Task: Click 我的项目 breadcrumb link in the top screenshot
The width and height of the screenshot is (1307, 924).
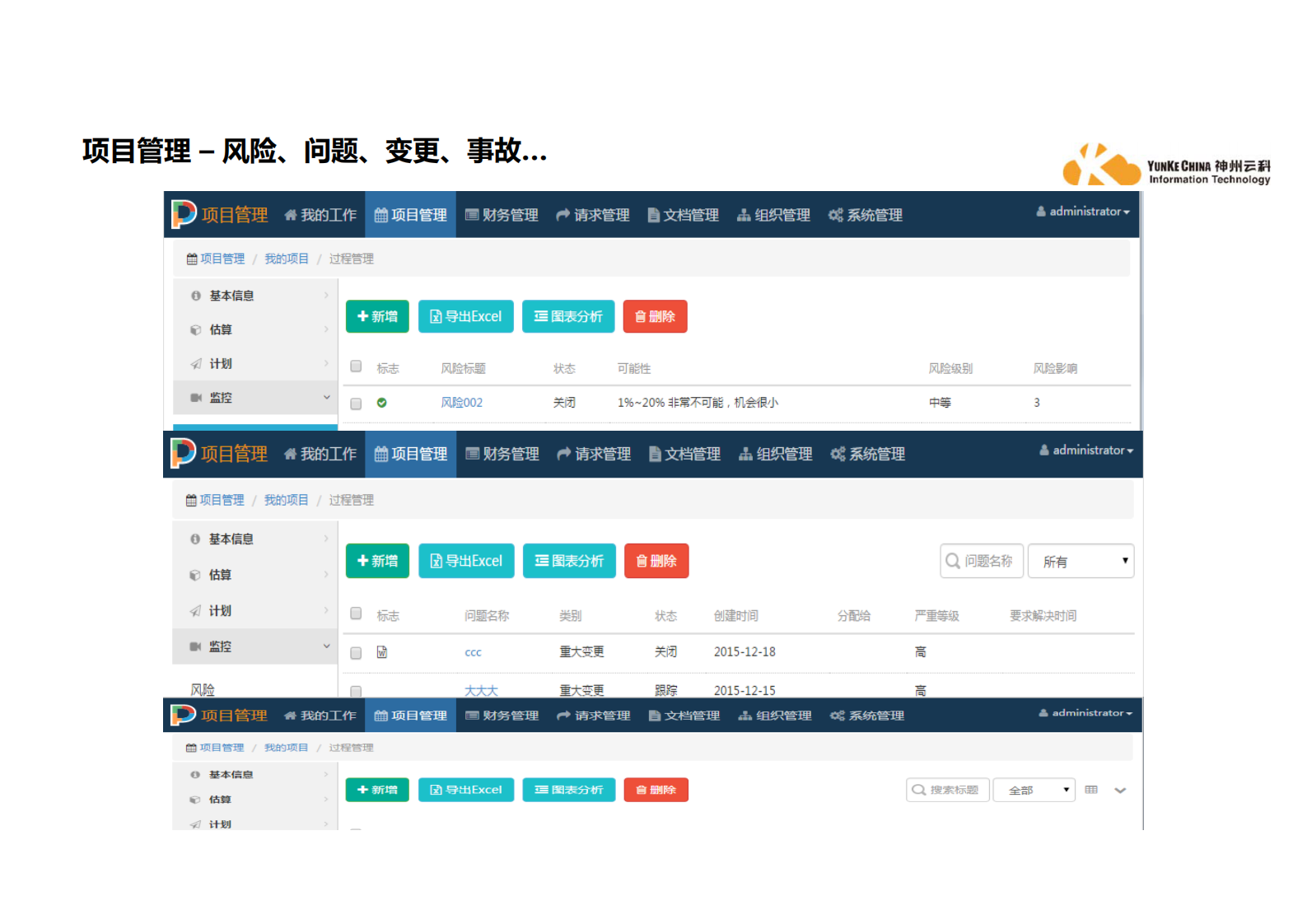Action: (287, 259)
